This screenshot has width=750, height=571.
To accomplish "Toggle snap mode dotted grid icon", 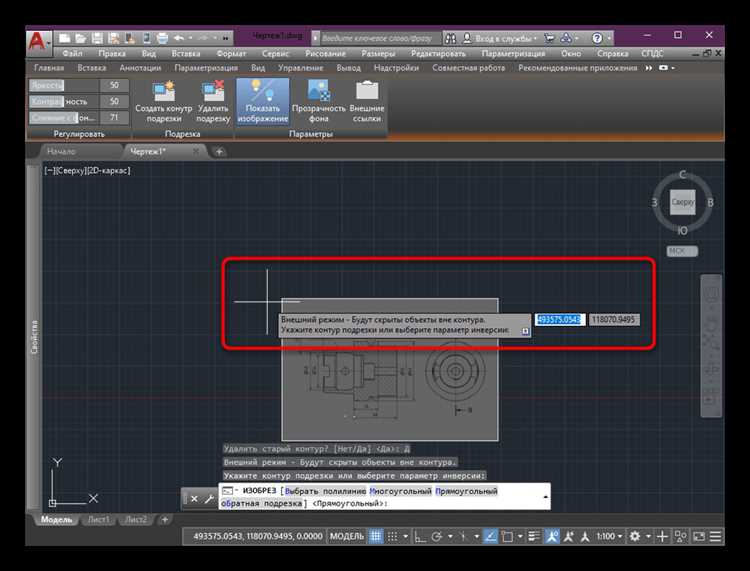I will (x=392, y=537).
